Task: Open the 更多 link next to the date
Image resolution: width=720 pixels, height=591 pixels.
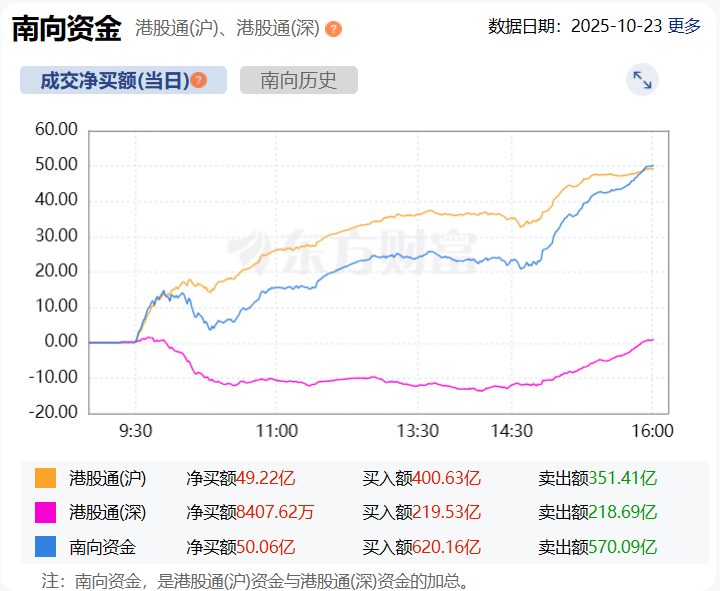Action: pos(684,26)
